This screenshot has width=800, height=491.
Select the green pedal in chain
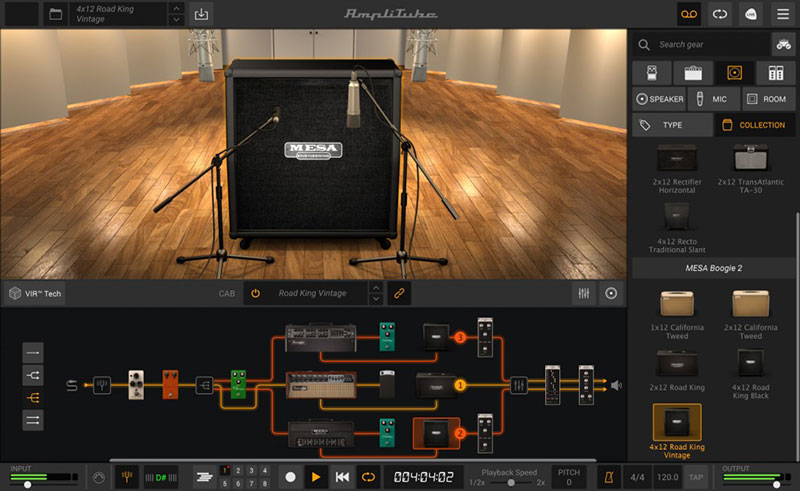[238, 384]
